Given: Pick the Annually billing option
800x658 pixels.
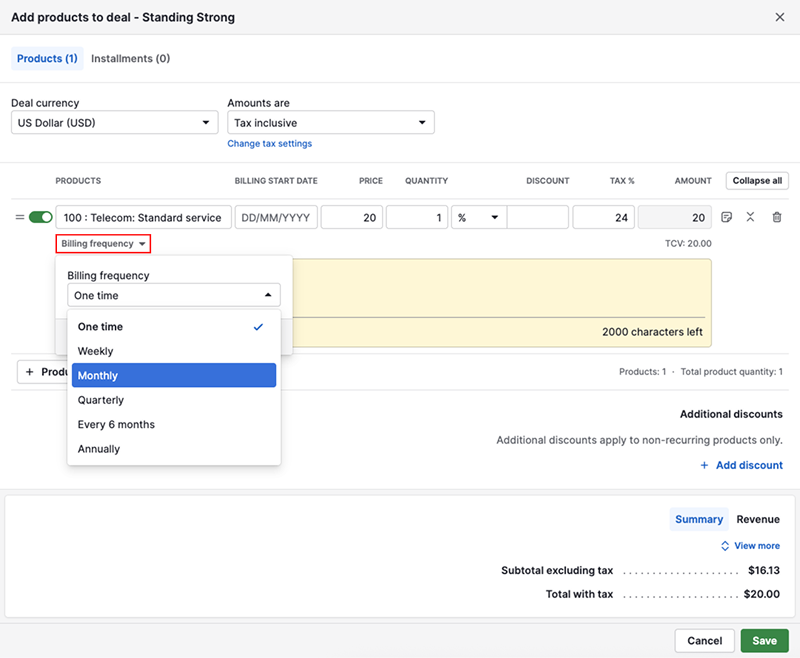Looking at the screenshot, I should click(173, 449).
